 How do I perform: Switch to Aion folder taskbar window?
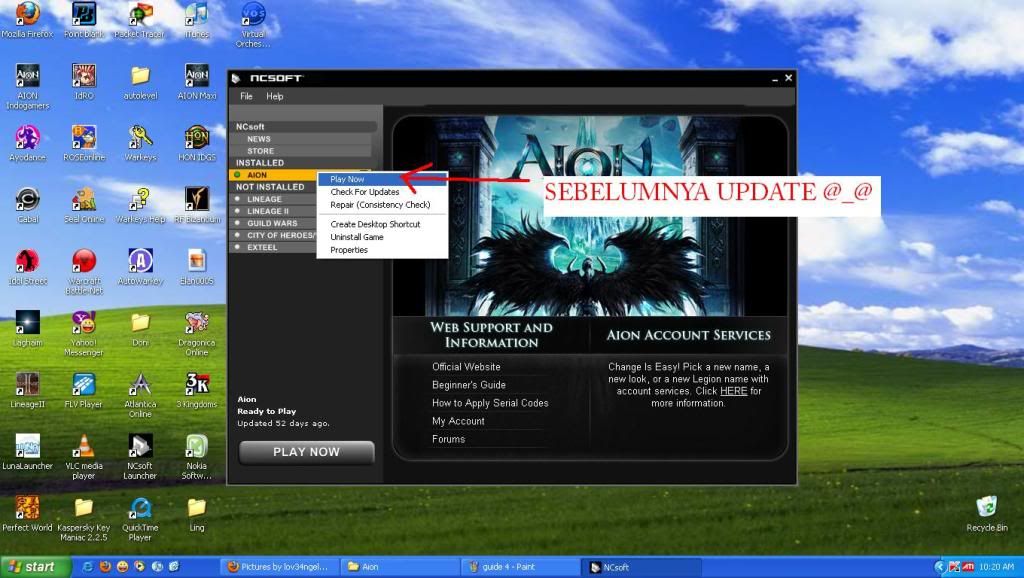click(x=398, y=567)
